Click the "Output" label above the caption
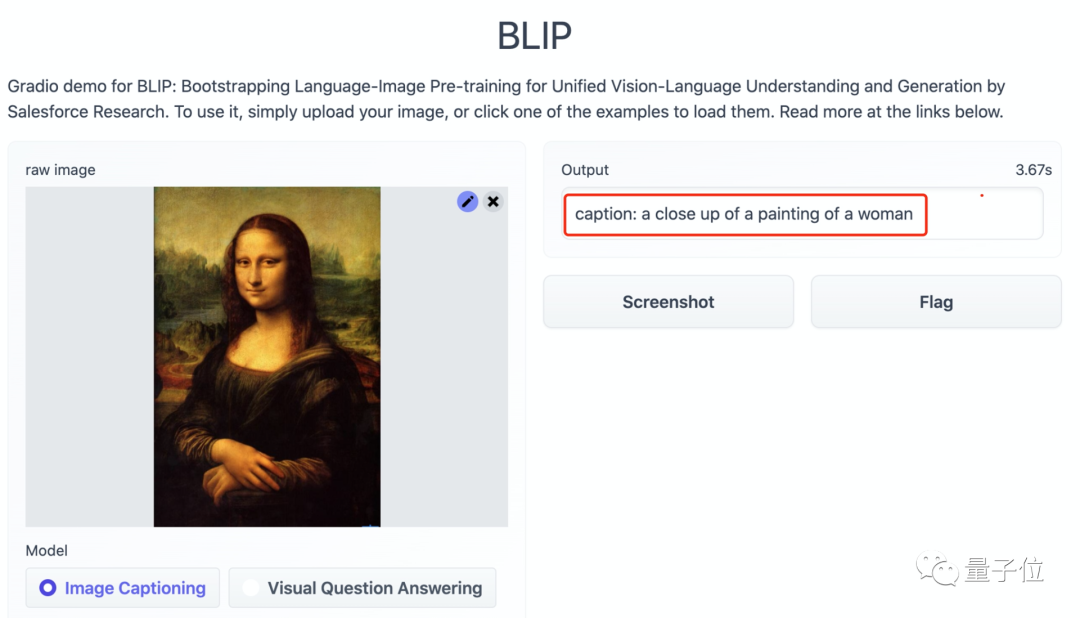 [x=585, y=170]
